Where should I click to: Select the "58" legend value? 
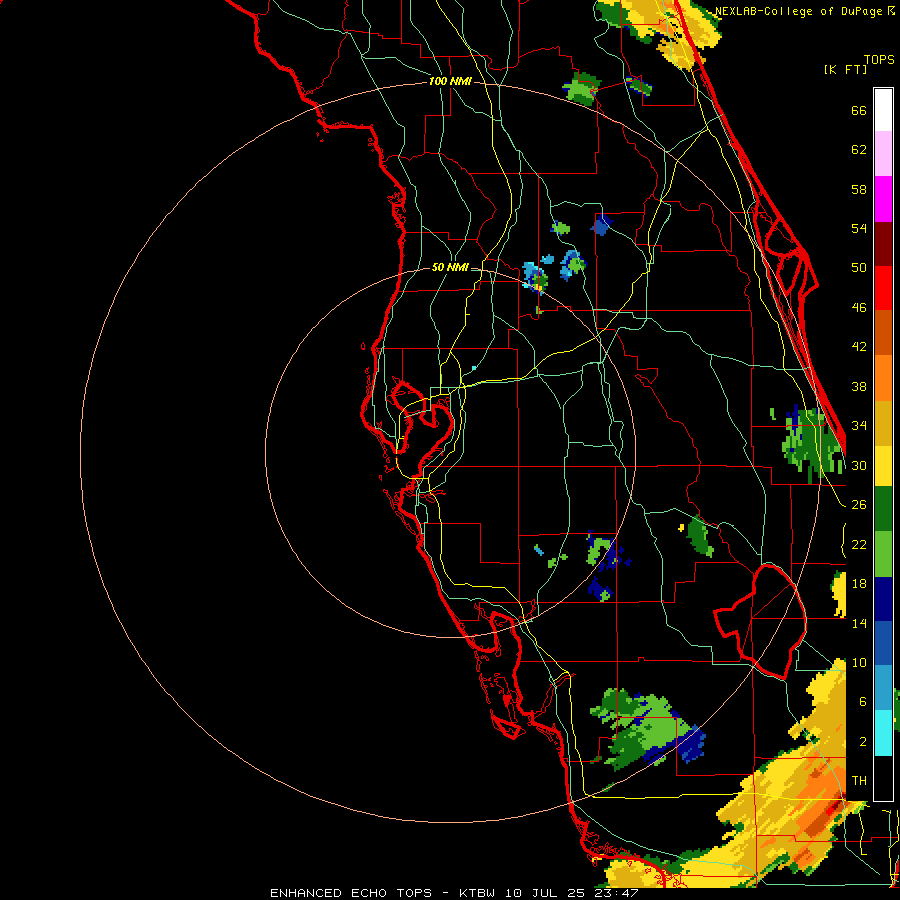859,189
